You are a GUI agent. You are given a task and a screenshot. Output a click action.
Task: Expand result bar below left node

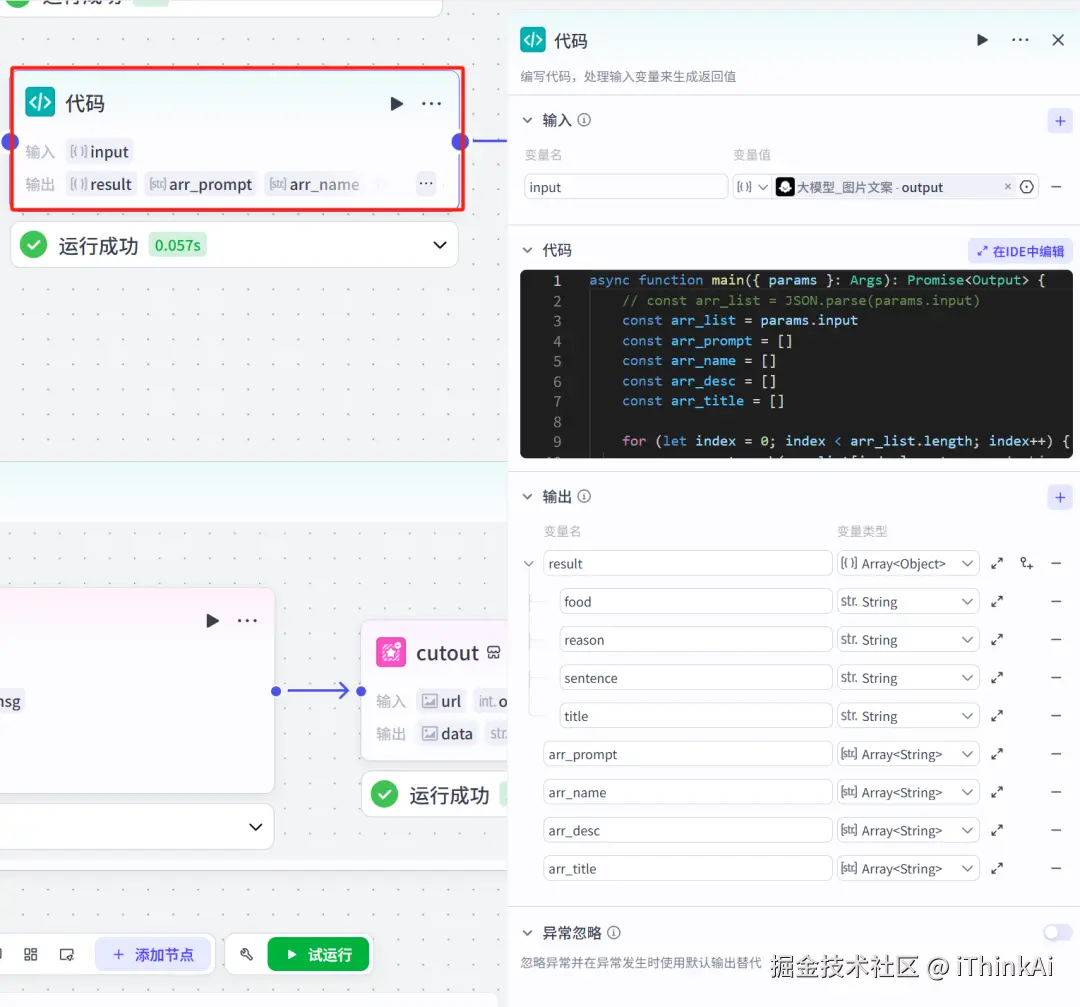(256, 827)
